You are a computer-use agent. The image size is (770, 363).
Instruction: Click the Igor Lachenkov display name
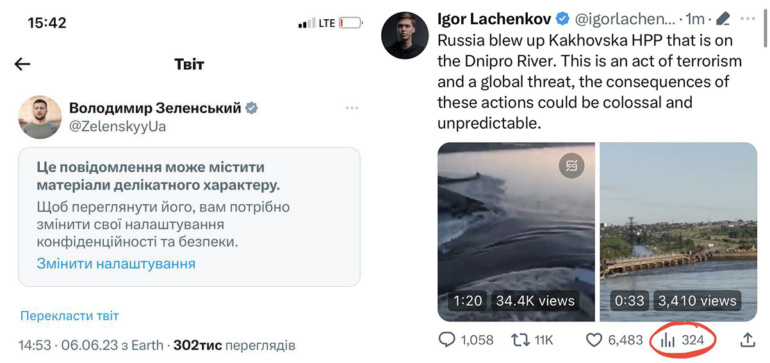pos(494,19)
